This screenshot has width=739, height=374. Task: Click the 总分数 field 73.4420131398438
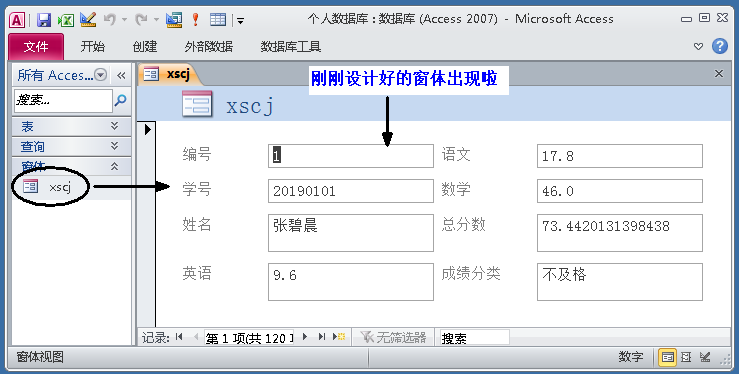tap(620, 233)
